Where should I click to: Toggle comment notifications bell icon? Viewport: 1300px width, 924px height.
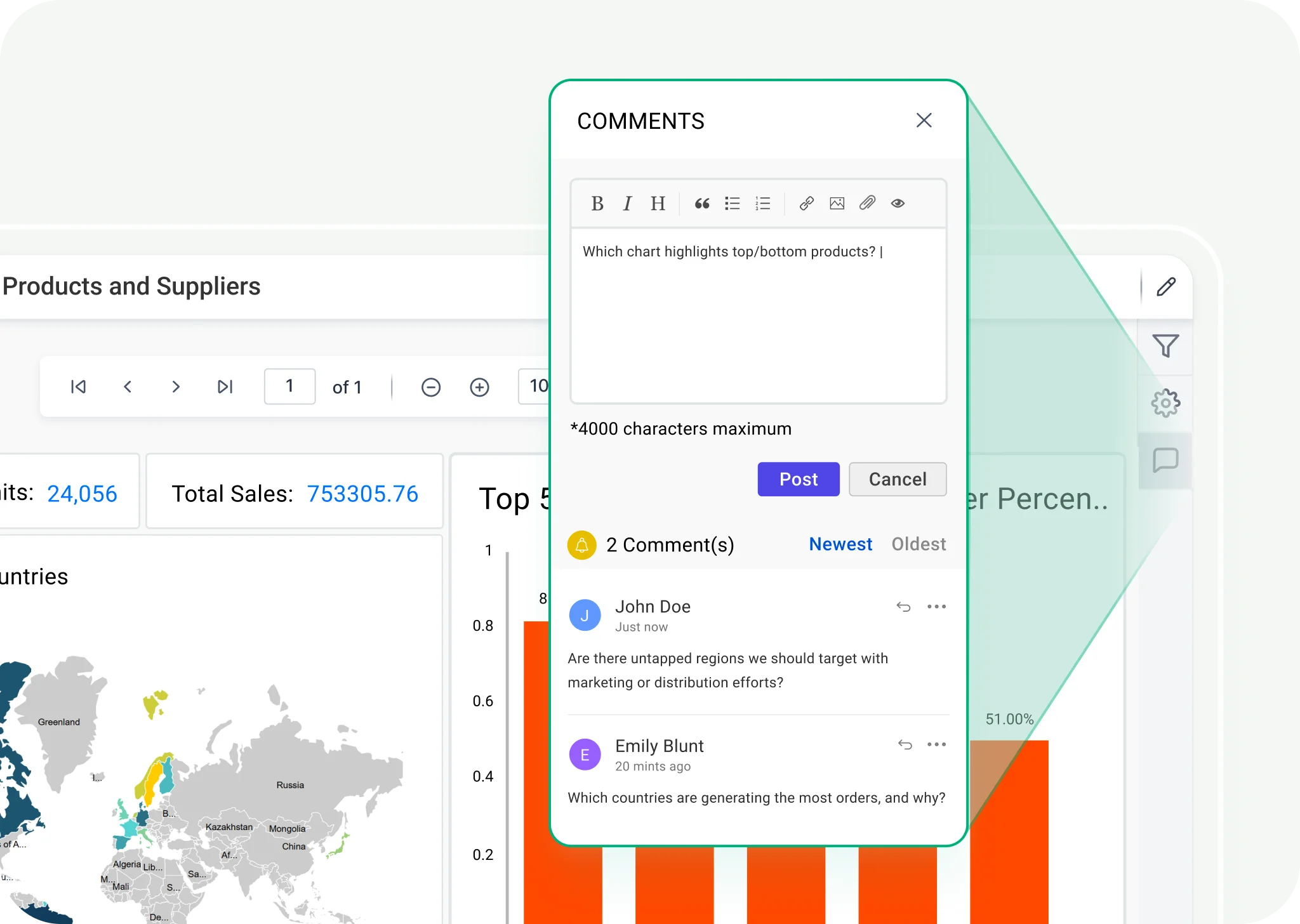581,545
